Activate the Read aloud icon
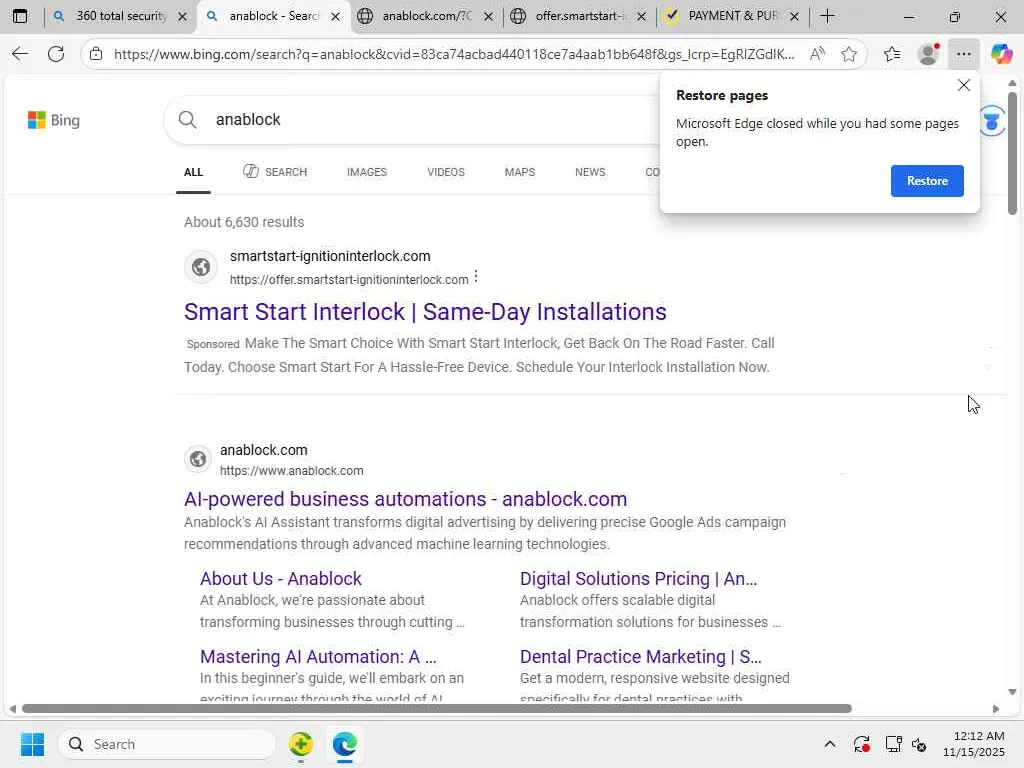 [816, 54]
